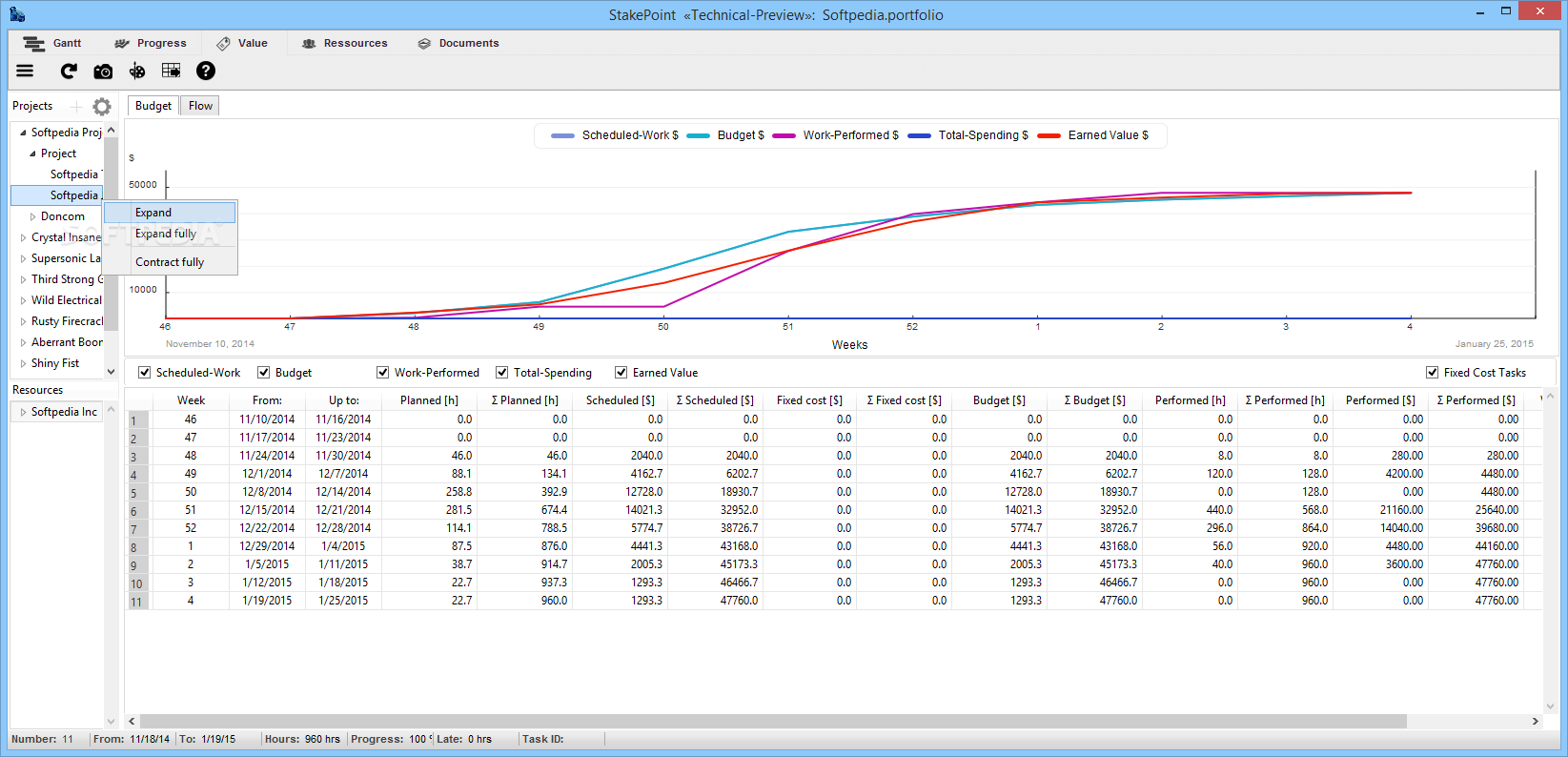Click StakePoint app icon in title bar
The image size is (1568, 757).
(x=17, y=14)
